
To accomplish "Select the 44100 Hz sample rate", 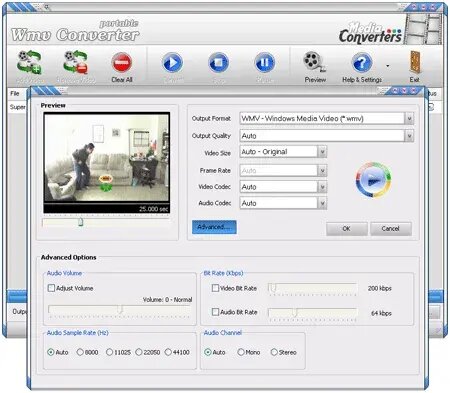I will point(168,352).
